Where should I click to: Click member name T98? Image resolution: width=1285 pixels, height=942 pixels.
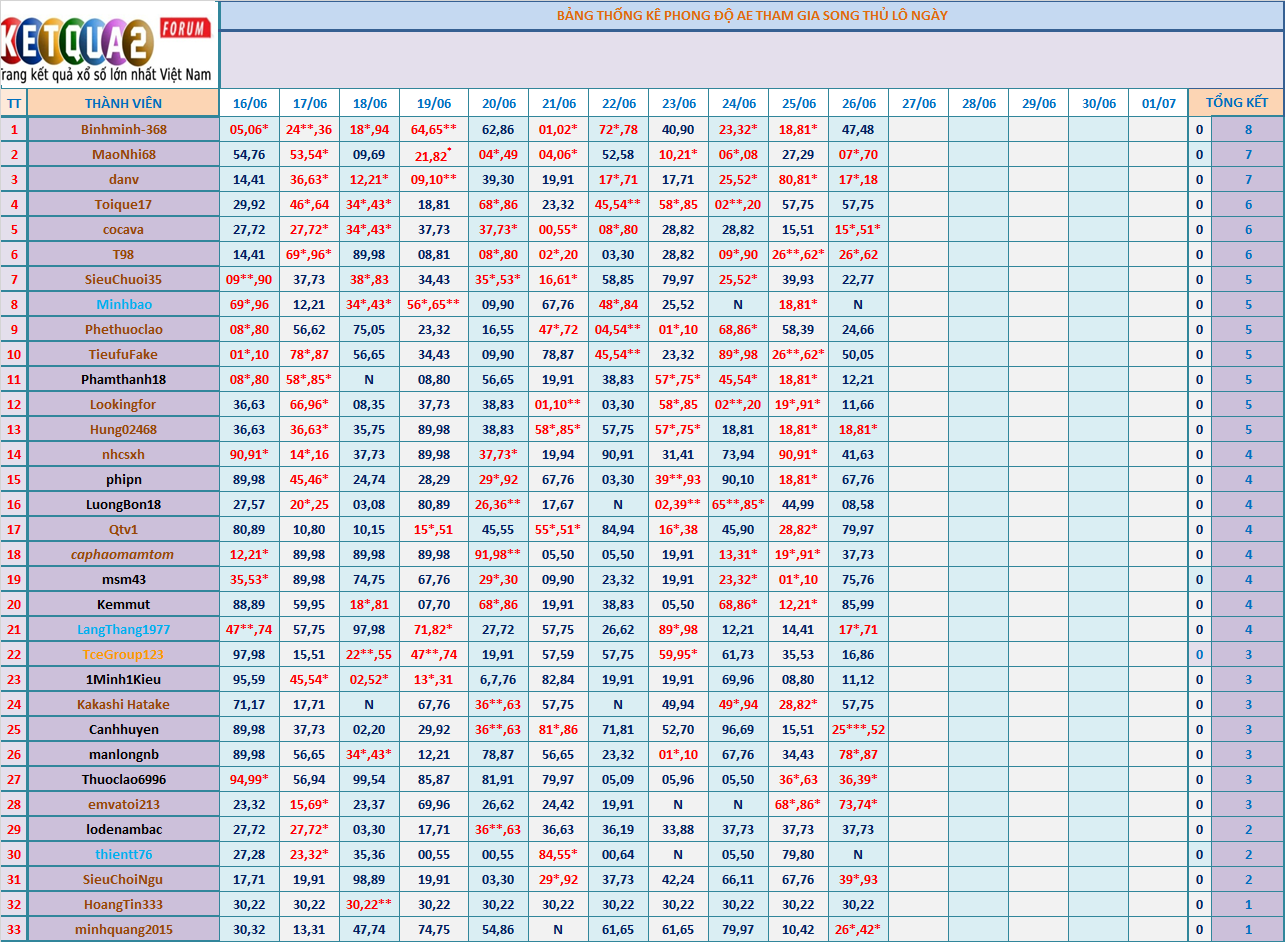[x=123, y=254]
